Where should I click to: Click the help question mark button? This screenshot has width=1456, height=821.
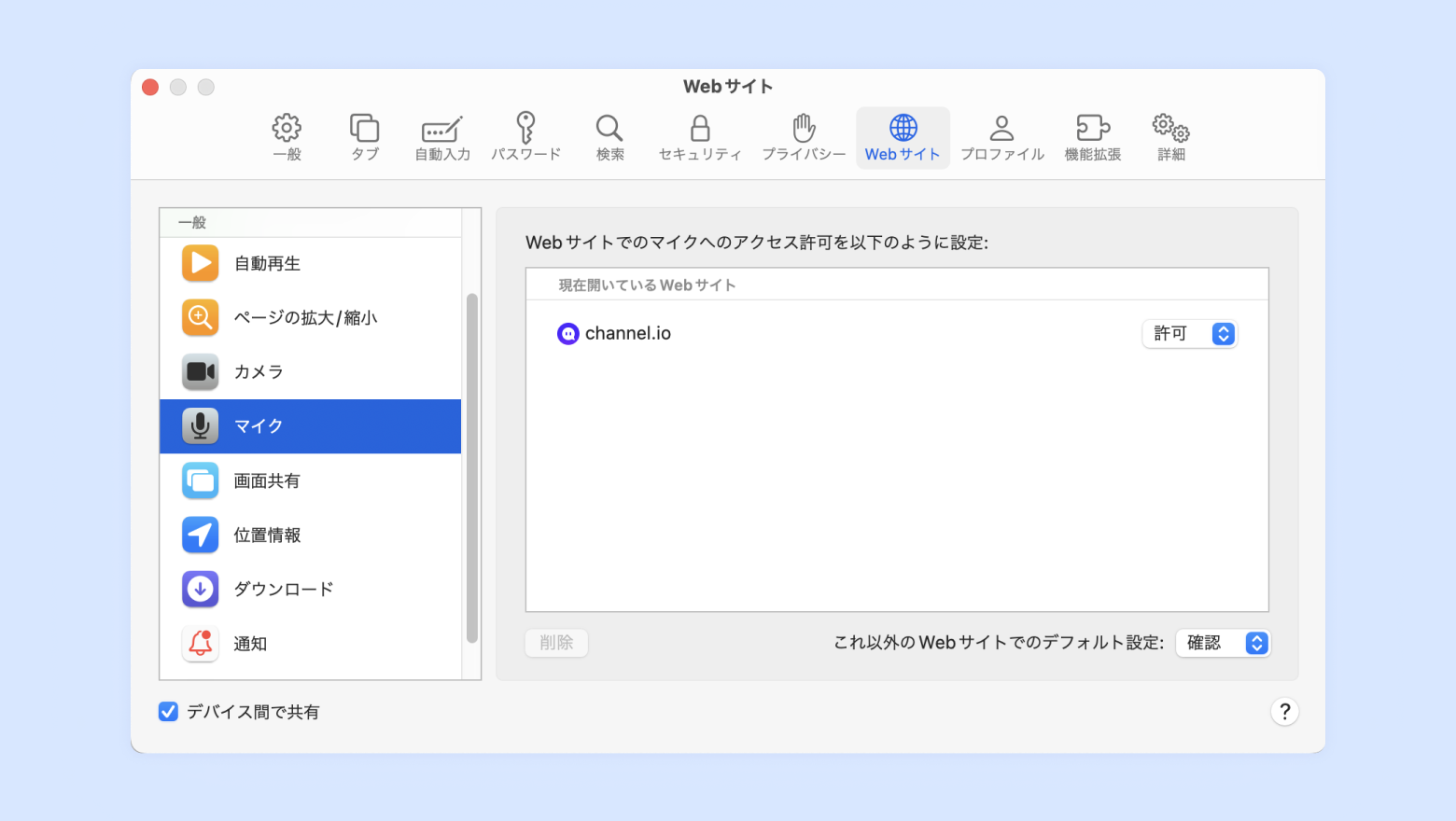(x=1284, y=712)
